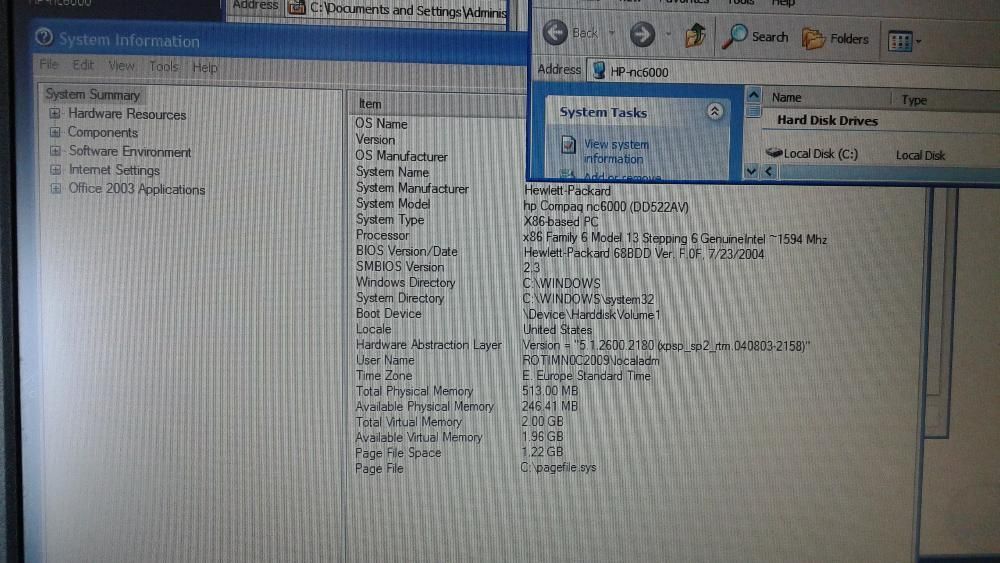Collapse the System Tasks panel chevron
This screenshot has height=563, width=1000.
point(715,112)
